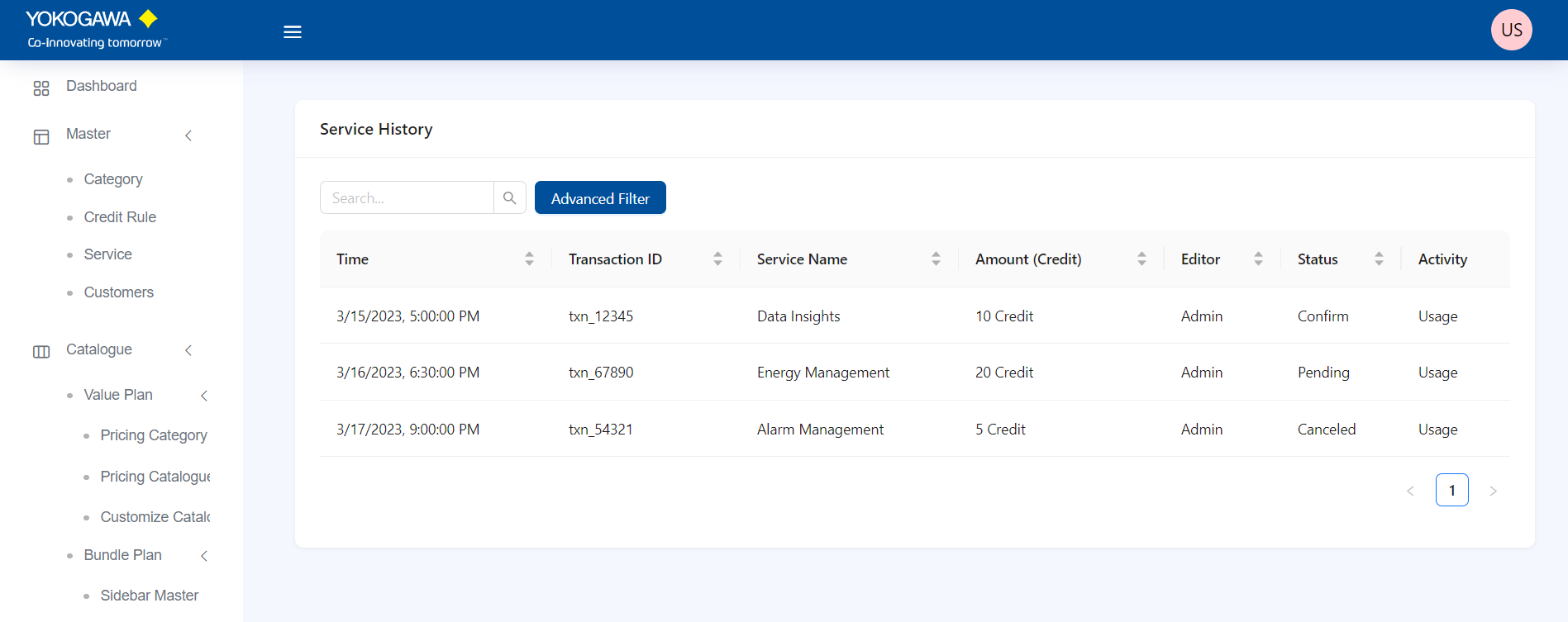Focus the Search input field
This screenshot has height=622, width=1568.
click(x=407, y=198)
